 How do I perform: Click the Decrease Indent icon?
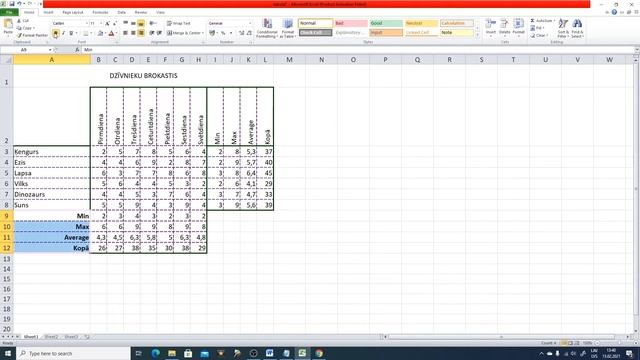152,33
